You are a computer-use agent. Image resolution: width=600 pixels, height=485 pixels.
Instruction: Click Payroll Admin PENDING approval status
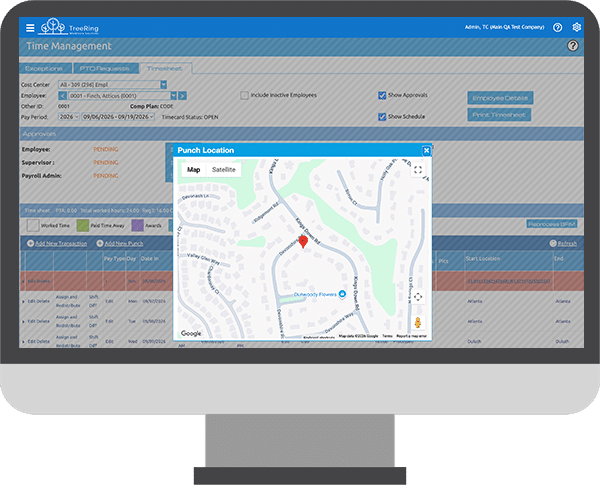pos(106,176)
